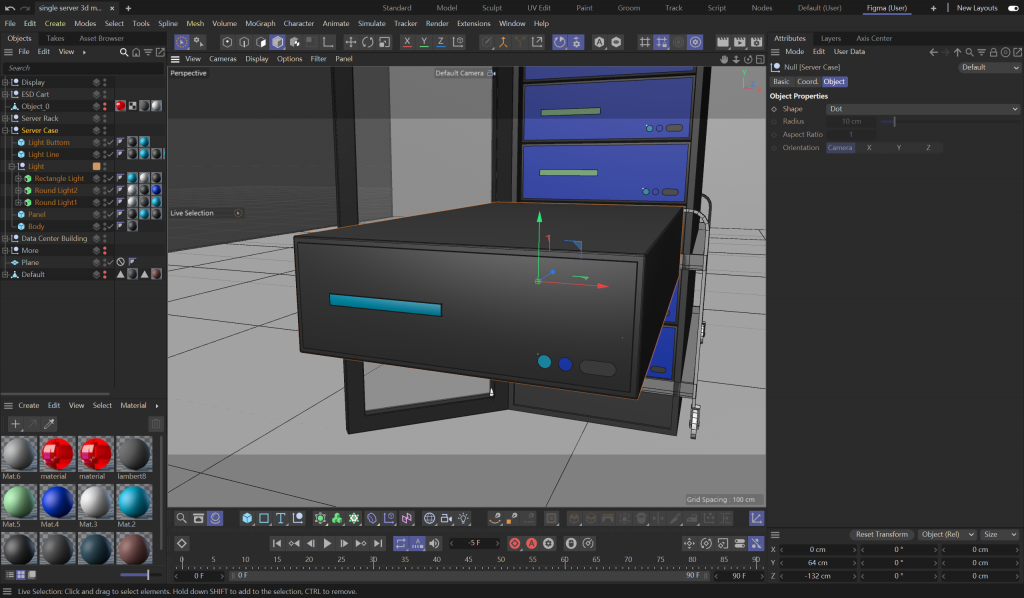Click the Cube primitive icon in the bottom toolbar
The height and width of the screenshot is (598, 1024).
coord(247,518)
